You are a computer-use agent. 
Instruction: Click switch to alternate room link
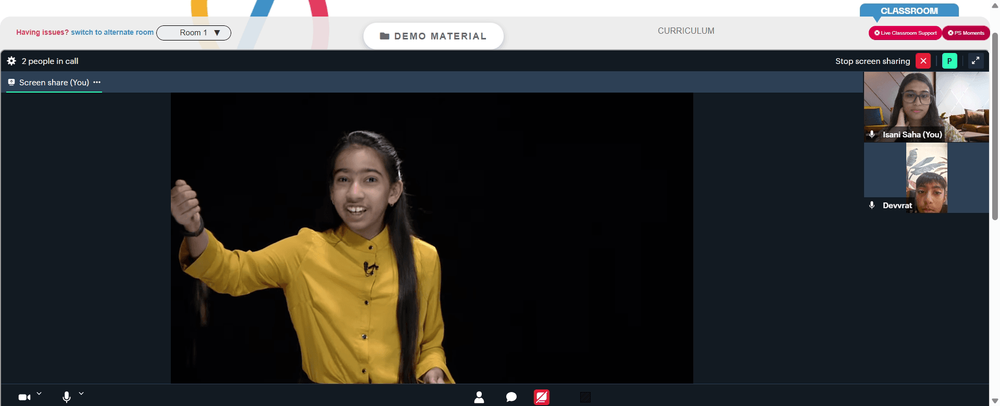(x=112, y=32)
